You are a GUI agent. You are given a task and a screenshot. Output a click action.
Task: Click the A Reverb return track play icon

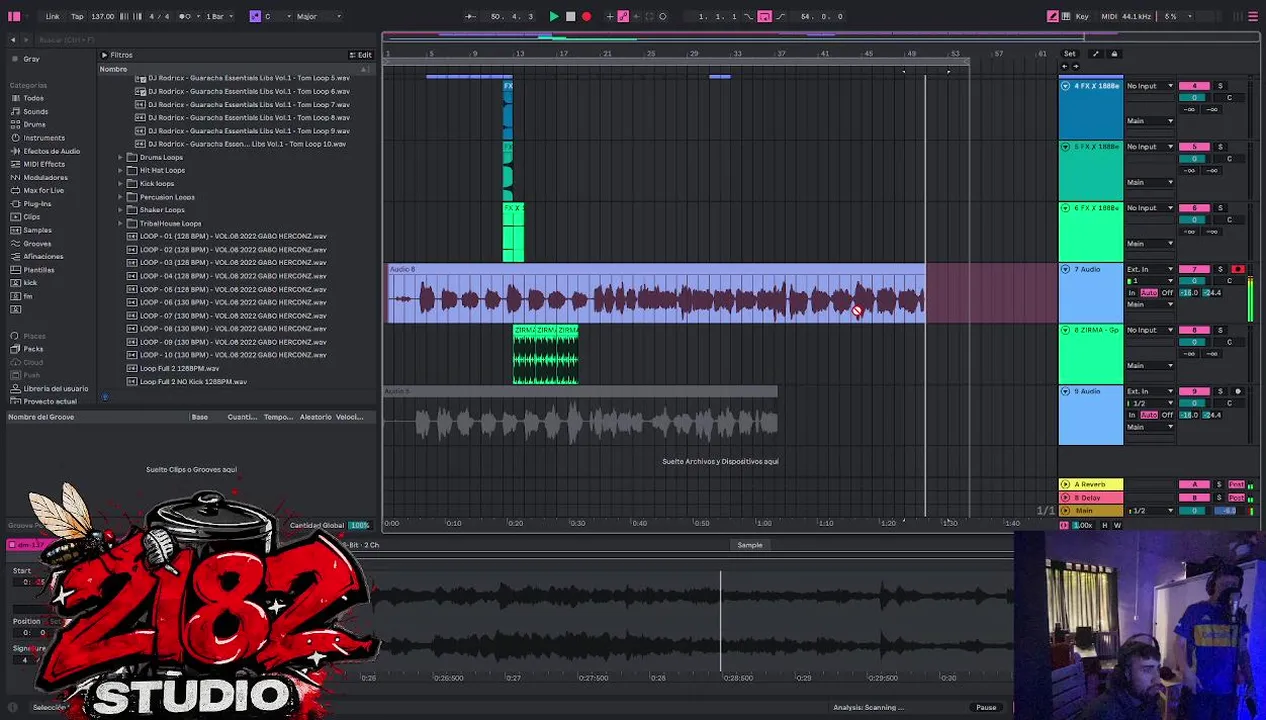[1065, 485]
